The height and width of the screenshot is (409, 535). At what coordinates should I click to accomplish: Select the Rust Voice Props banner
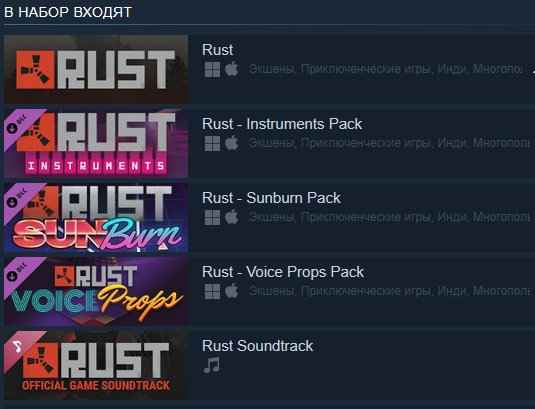(x=96, y=291)
